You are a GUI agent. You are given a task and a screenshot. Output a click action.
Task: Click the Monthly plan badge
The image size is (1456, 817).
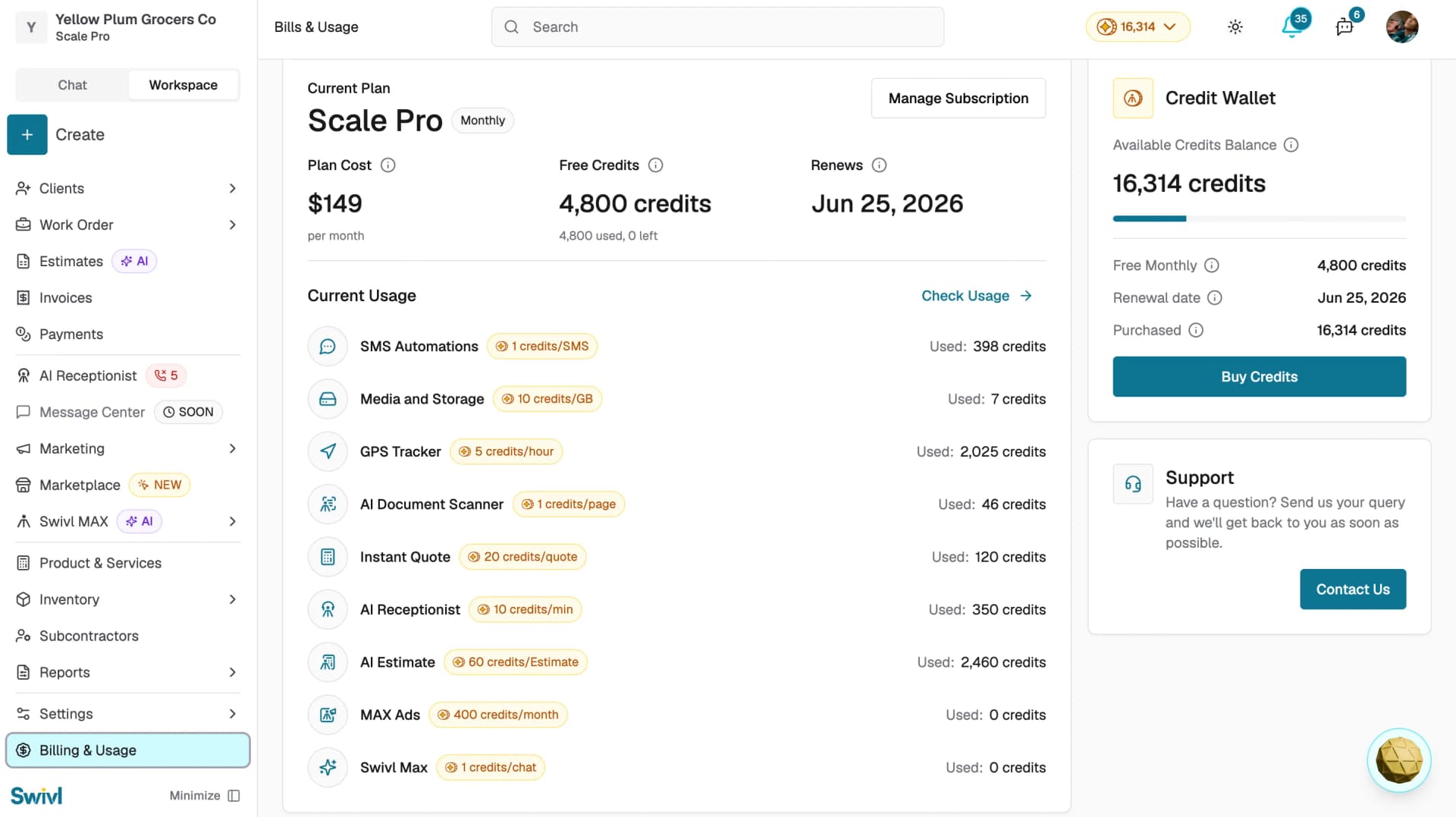click(x=482, y=121)
